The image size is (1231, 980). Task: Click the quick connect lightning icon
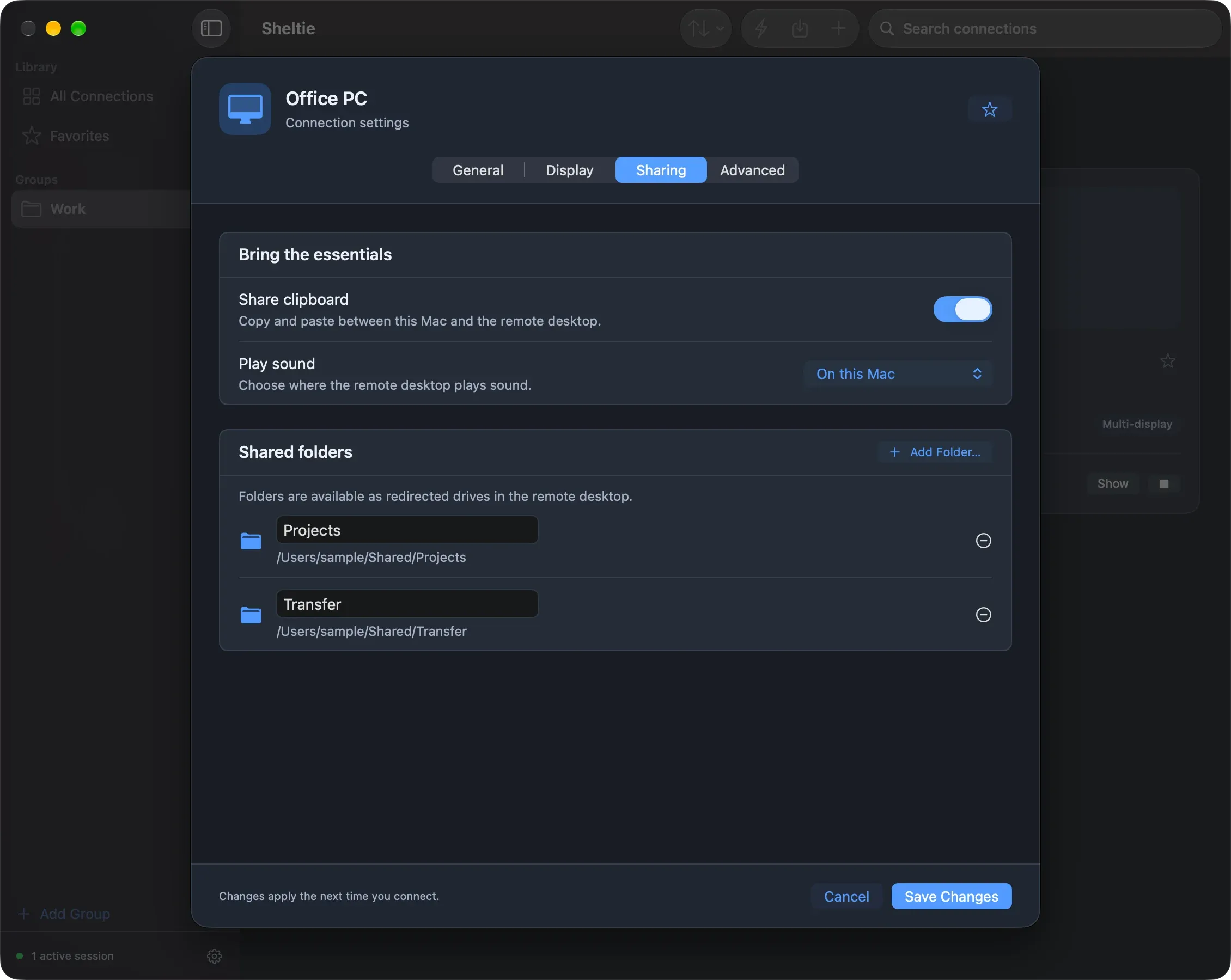(761, 28)
